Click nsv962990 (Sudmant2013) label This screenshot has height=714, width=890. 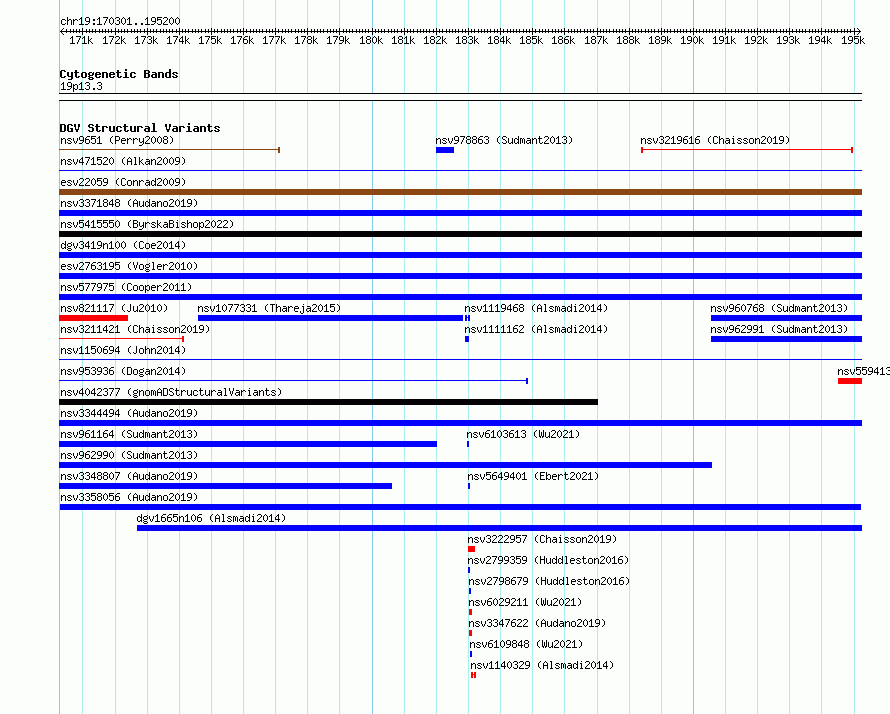pyautogui.click(x=129, y=455)
